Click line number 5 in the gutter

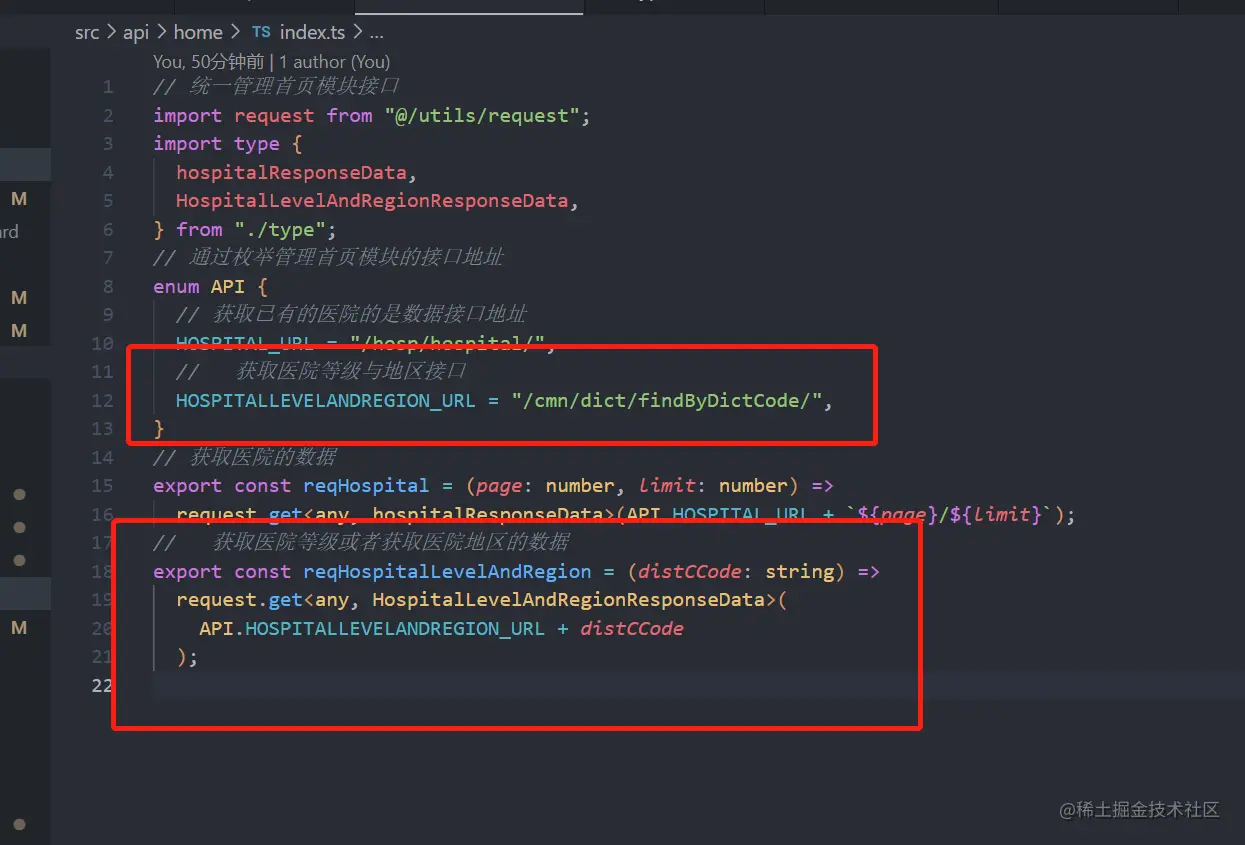[x=108, y=201]
